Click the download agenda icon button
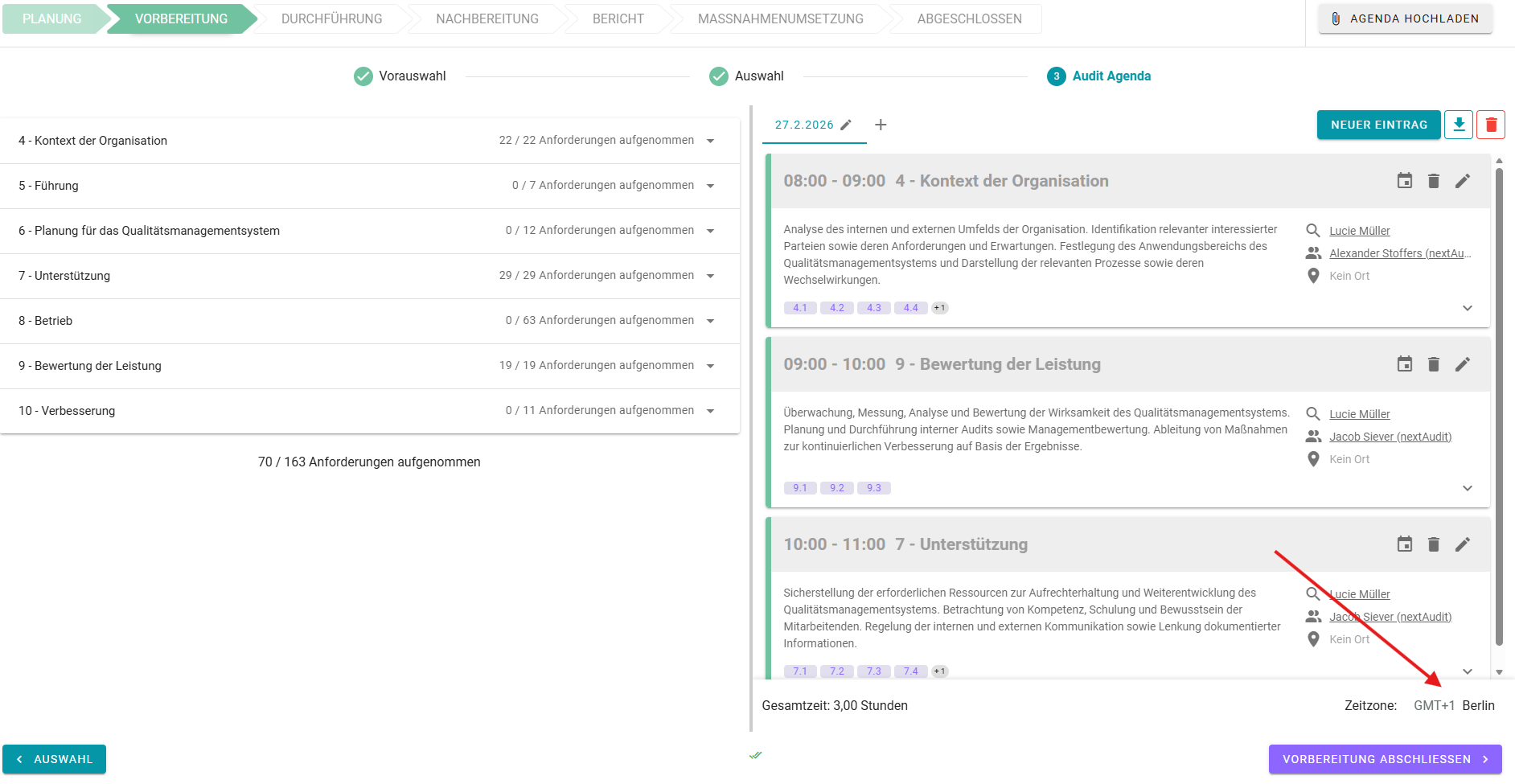This screenshot has width=1515, height=784. (x=1458, y=125)
